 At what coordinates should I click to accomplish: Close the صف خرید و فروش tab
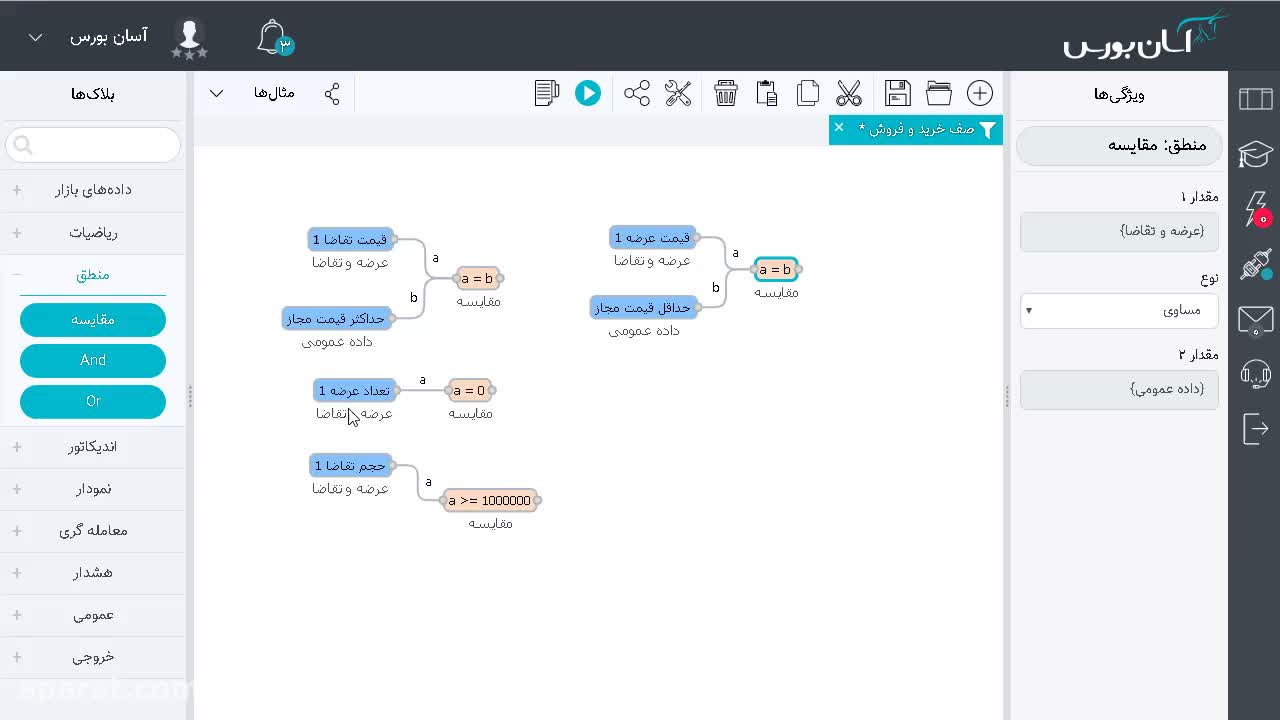tap(839, 127)
